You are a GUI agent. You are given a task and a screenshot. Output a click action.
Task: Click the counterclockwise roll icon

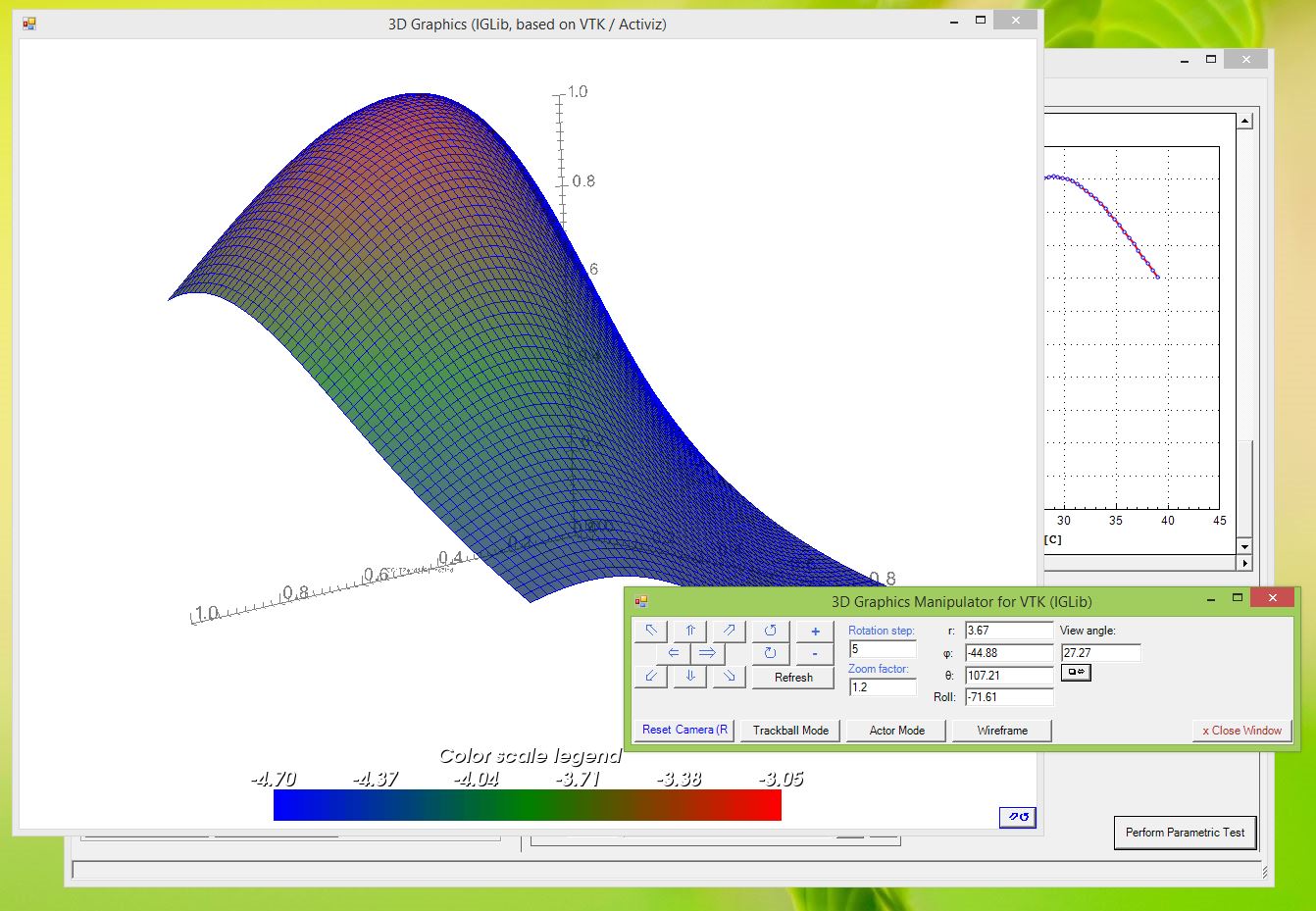(x=771, y=631)
